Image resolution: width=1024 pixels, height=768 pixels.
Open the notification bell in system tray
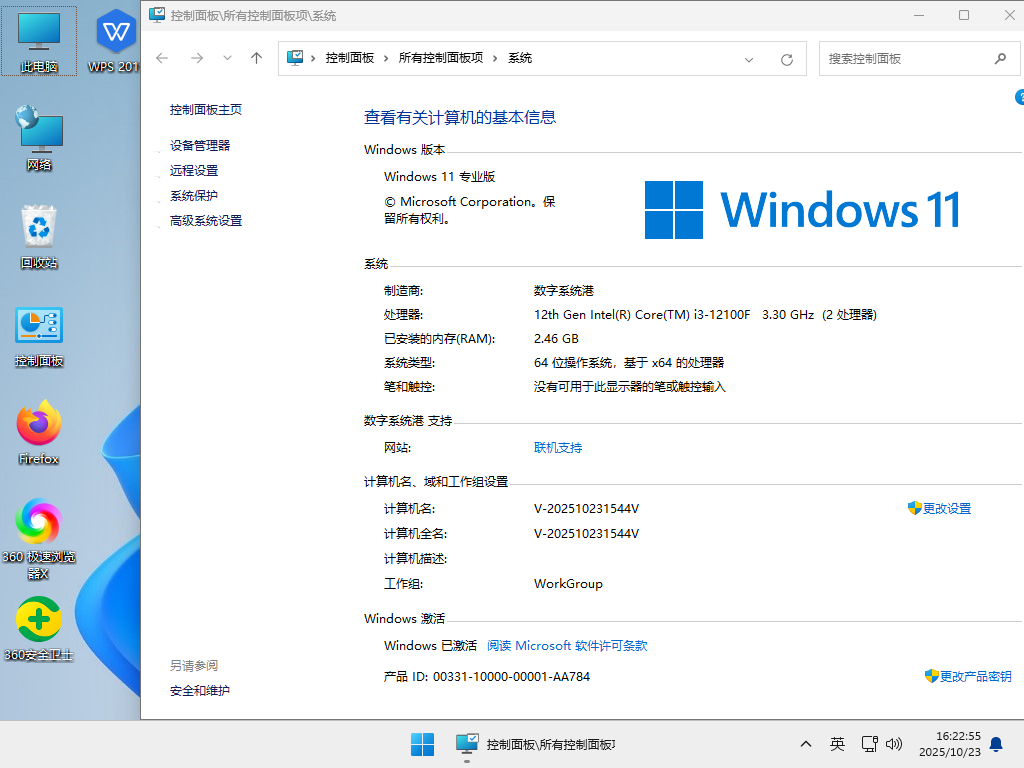[995, 744]
